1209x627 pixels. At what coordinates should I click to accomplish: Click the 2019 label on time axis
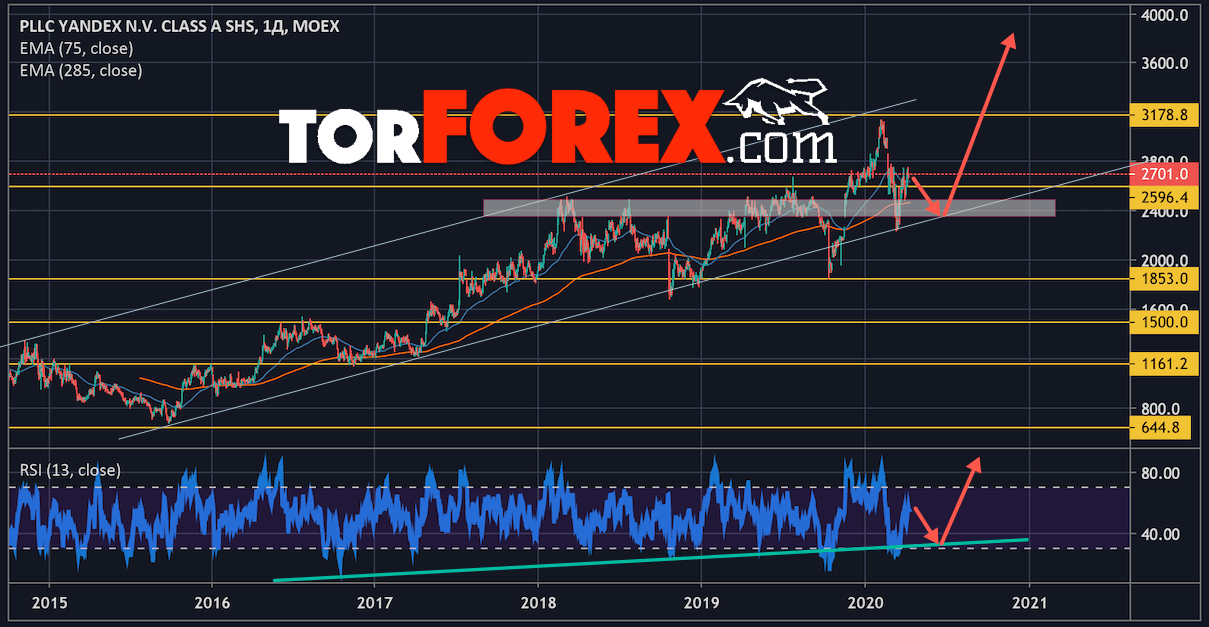[700, 601]
